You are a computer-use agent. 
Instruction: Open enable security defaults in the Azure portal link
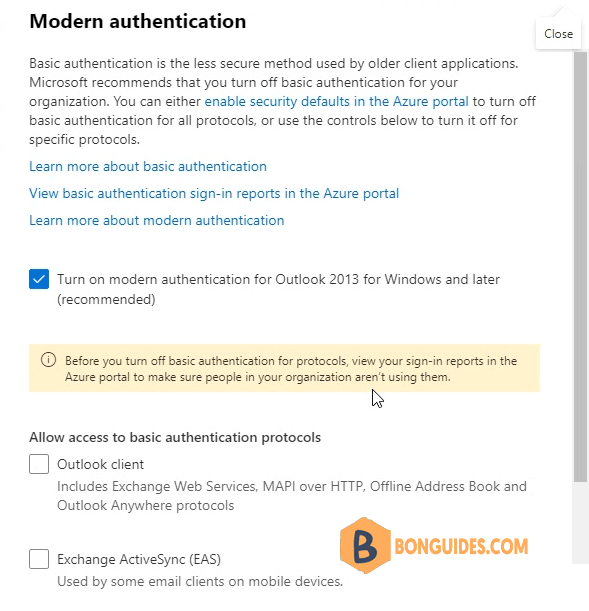337,101
